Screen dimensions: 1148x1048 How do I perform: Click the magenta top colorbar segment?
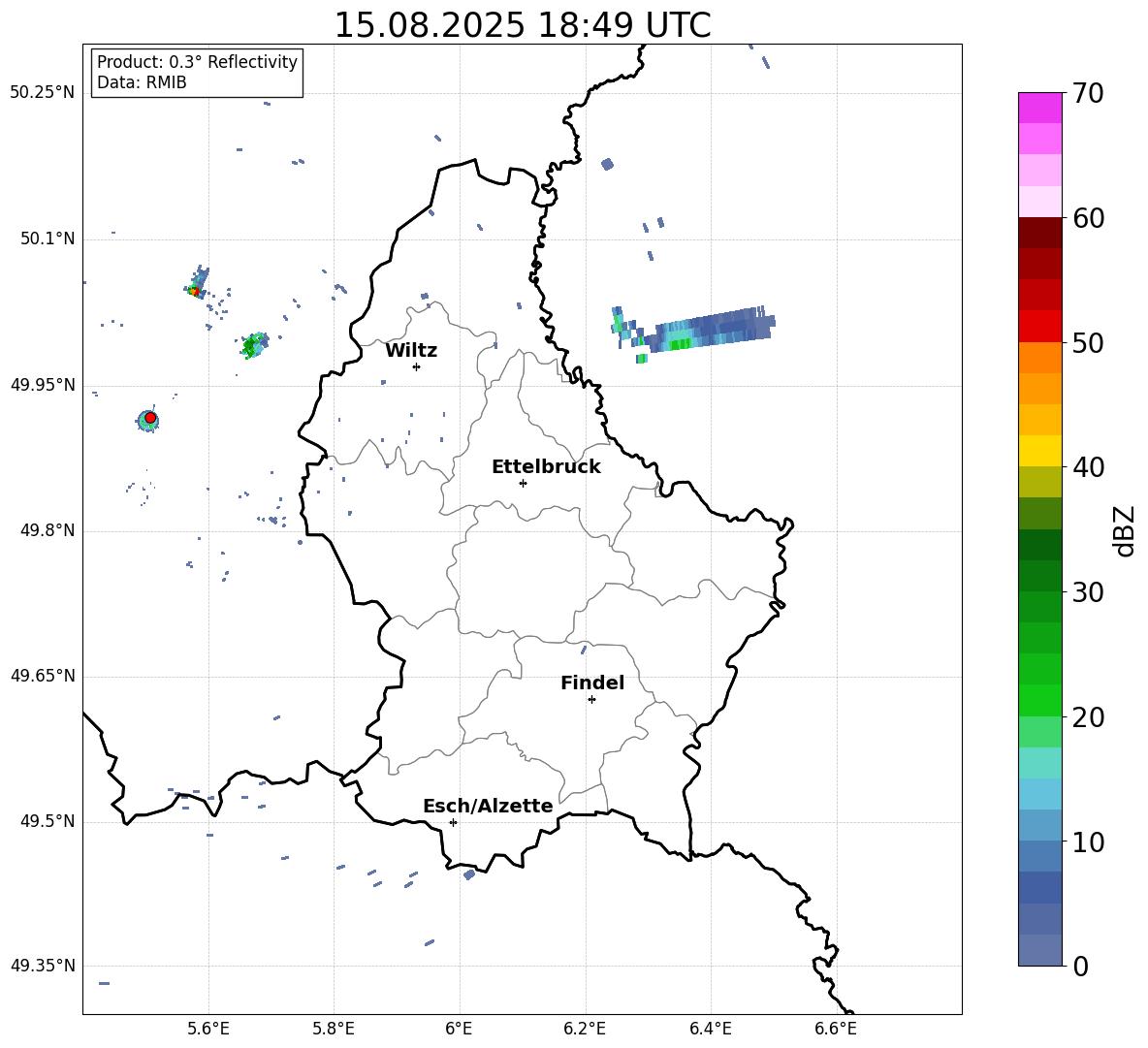[x=1039, y=108]
